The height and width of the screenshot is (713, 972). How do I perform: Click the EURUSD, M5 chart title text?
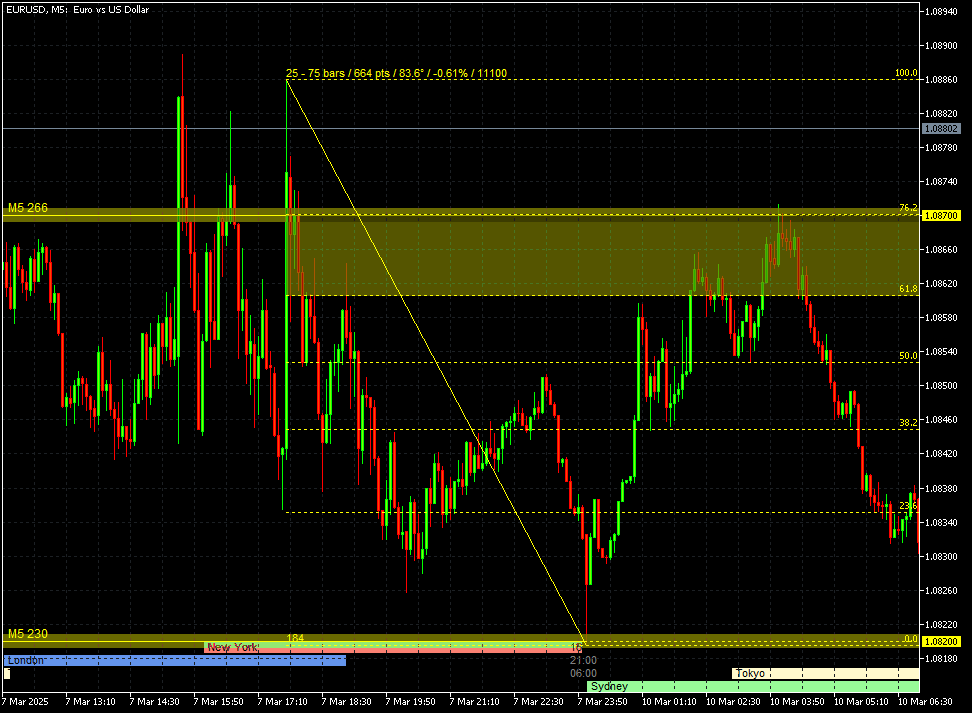pos(77,9)
